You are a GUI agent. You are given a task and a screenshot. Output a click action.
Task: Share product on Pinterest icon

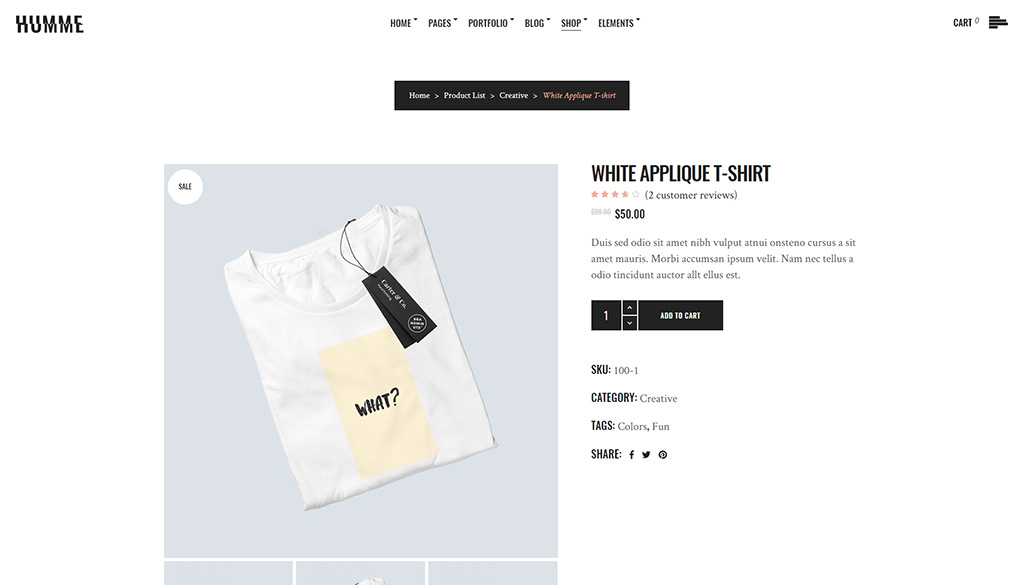pyautogui.click(x=663, y=455)
